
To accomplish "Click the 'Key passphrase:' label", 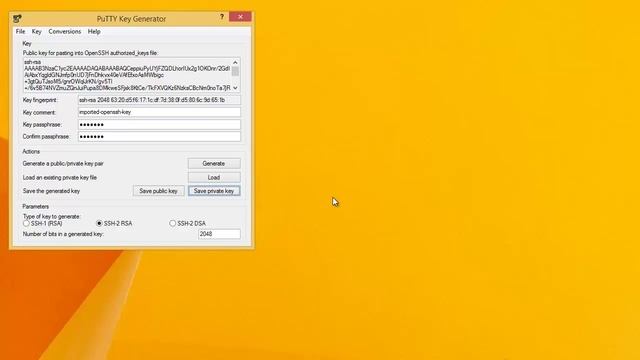I will pyautogui.click(x=42, y=124).
